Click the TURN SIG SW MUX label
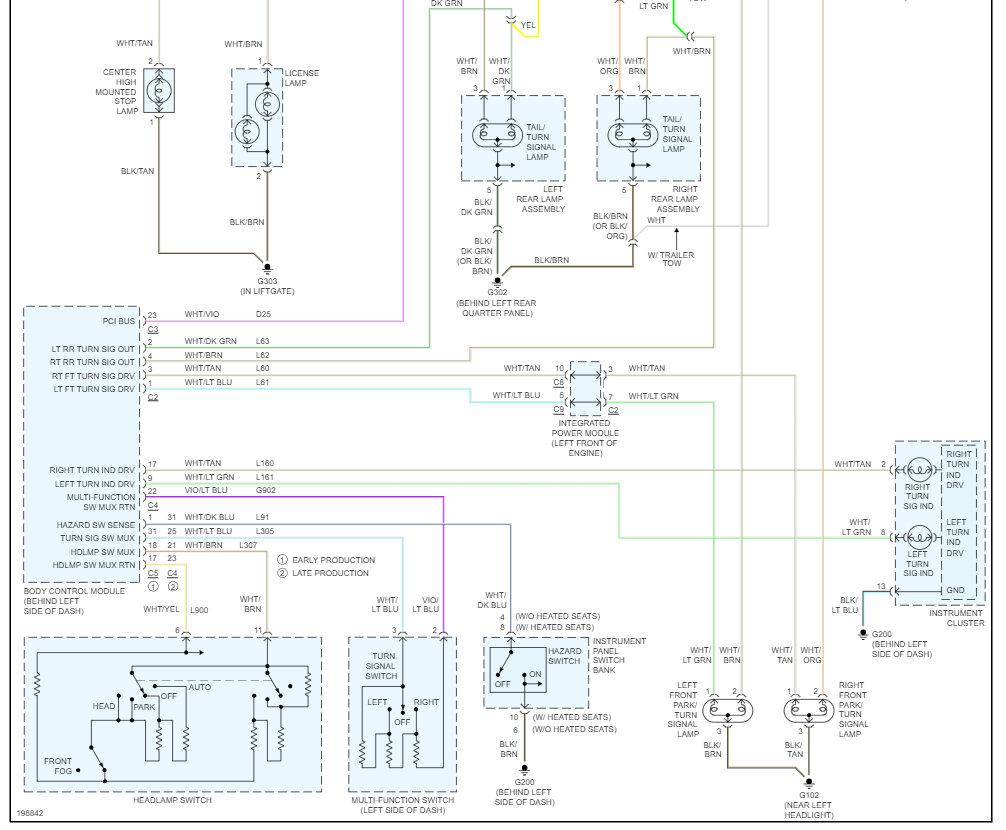Viewport: 1006px width, 830px height. 98,538
